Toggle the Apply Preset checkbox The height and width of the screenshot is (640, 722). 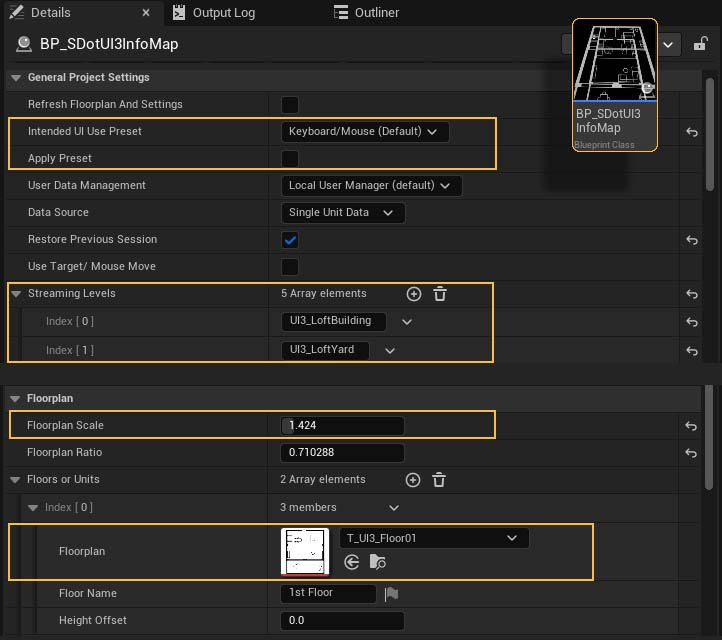[290, 159]
